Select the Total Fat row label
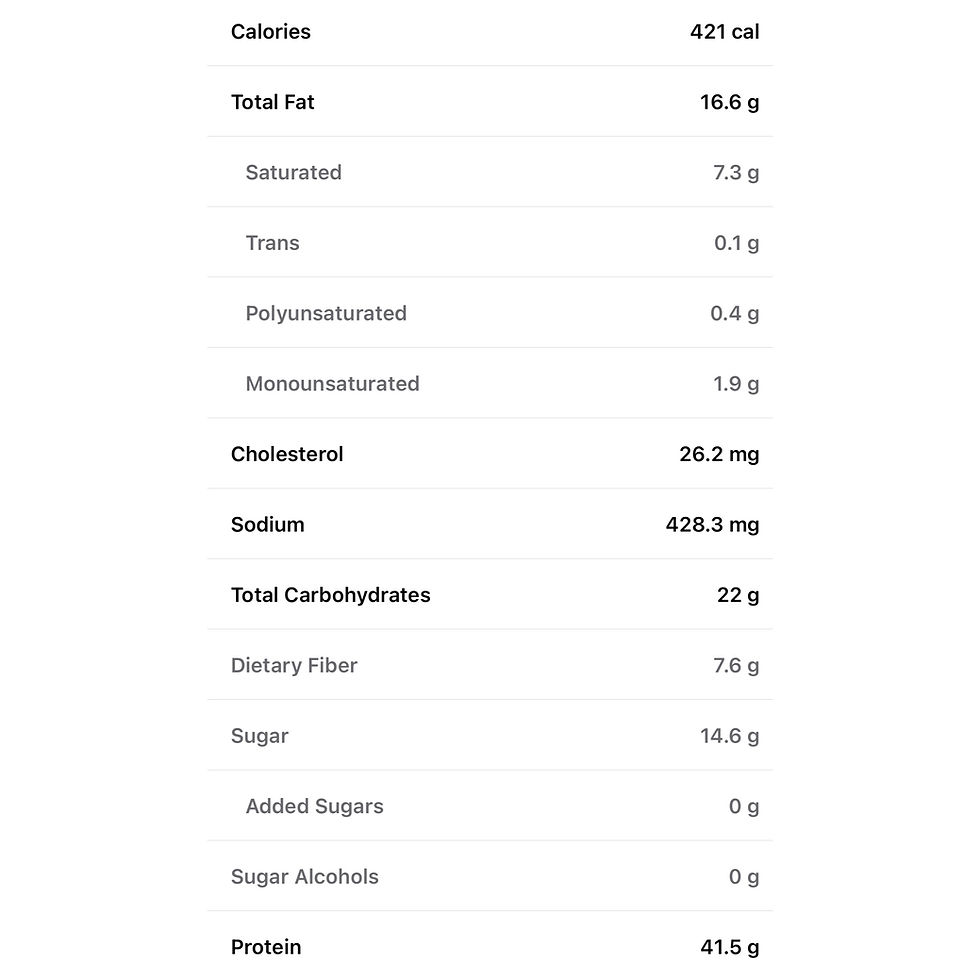 point(272,102)
